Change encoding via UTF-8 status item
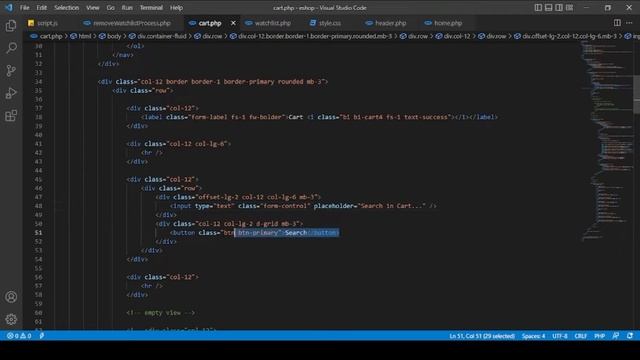 [x=560, y=336]
